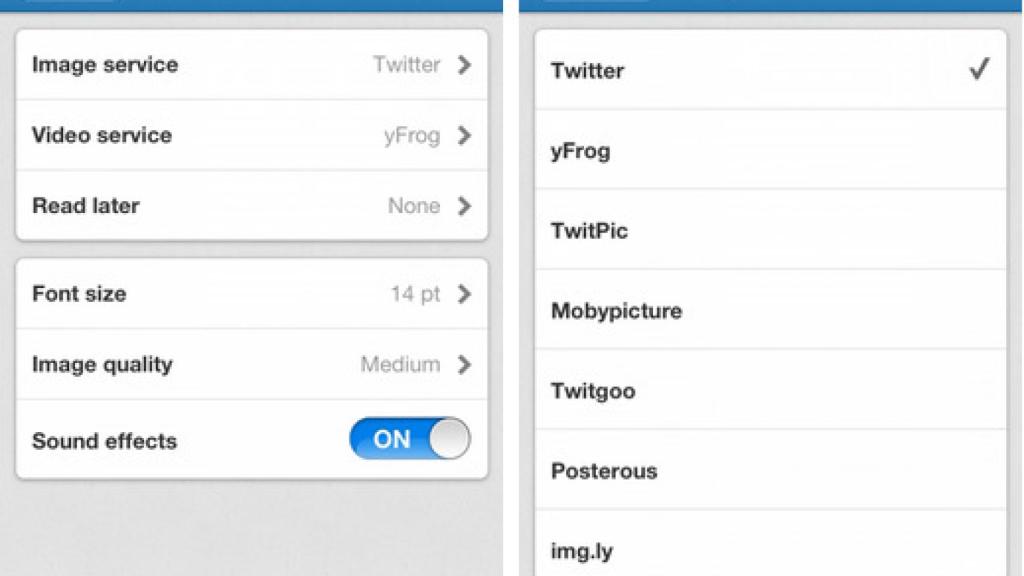Tap the Font size chevron arrow
Viewport: 1024px width, 576px height.
[x=464, y=294]
